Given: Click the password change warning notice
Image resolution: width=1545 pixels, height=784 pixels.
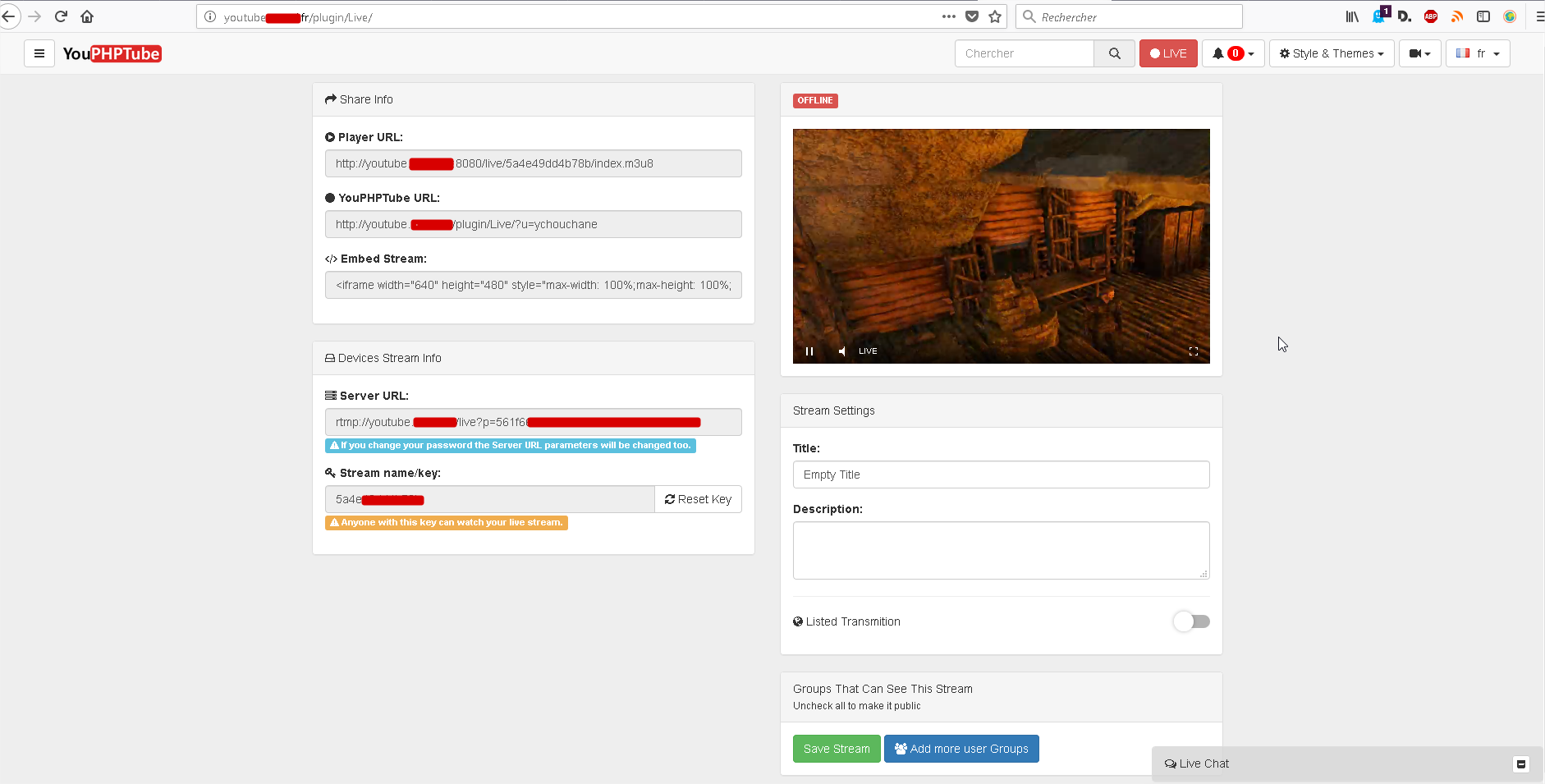Looking at the screenshot, I should (511, 445).
